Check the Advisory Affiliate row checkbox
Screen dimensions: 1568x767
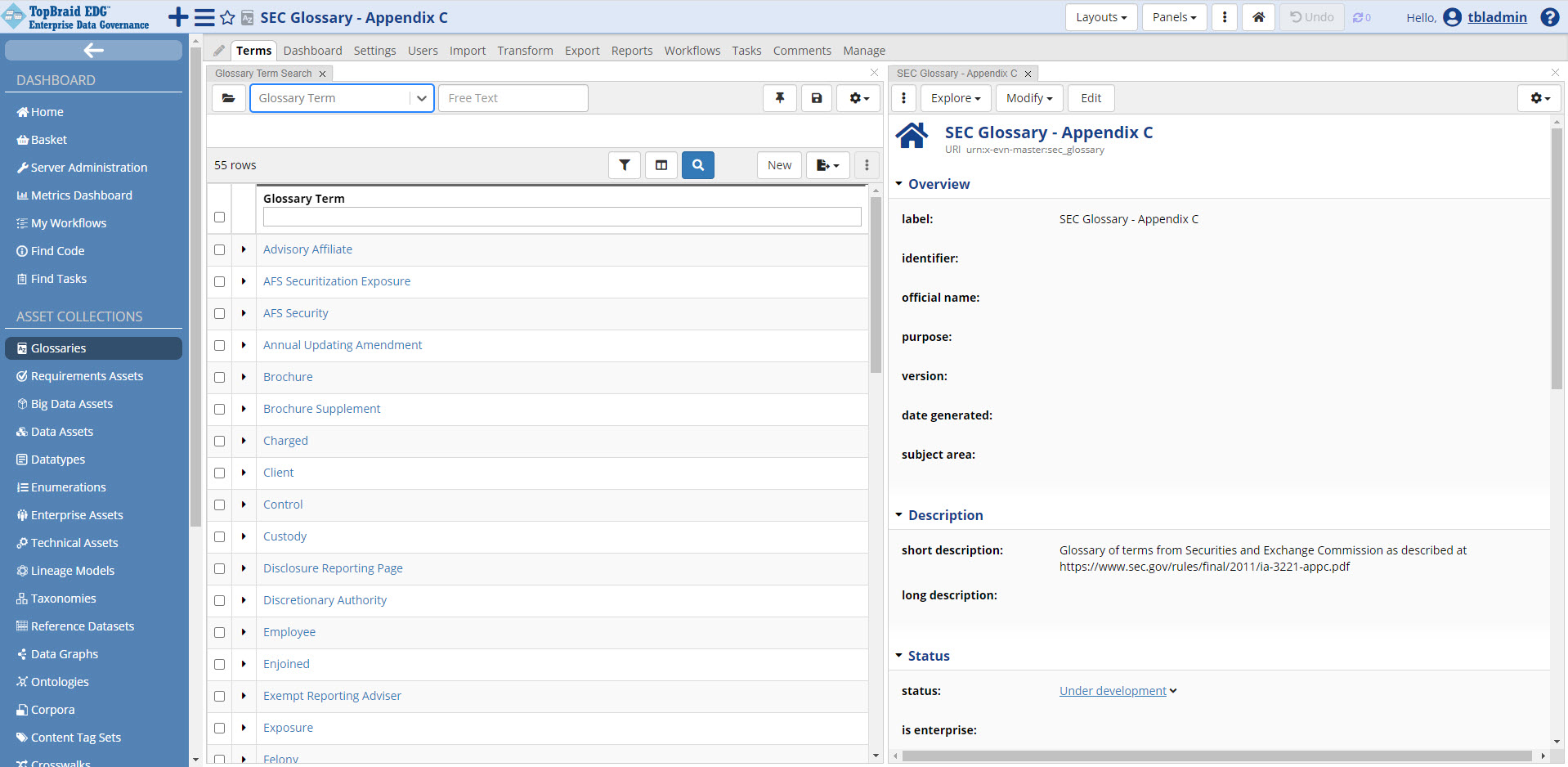[219, 250]
